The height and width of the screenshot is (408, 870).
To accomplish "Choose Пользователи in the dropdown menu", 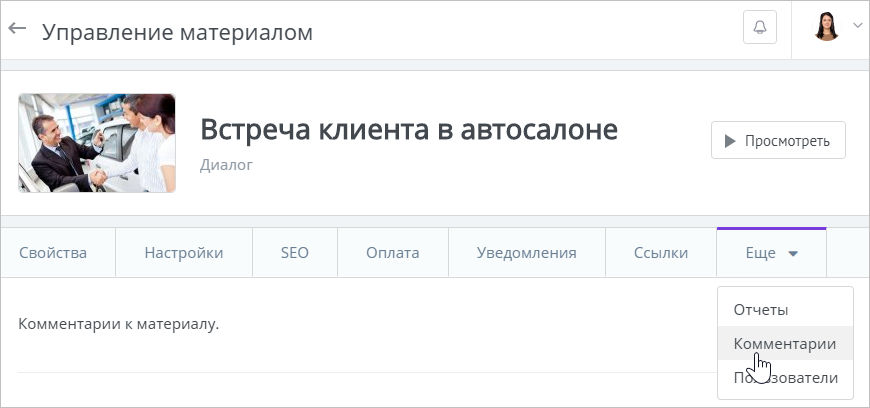I will tap(785, 378).
